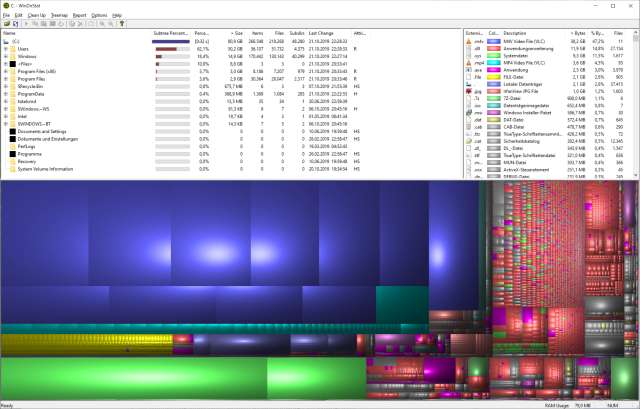
Task: Open the Clean Up menu
Action: [35, 16]
